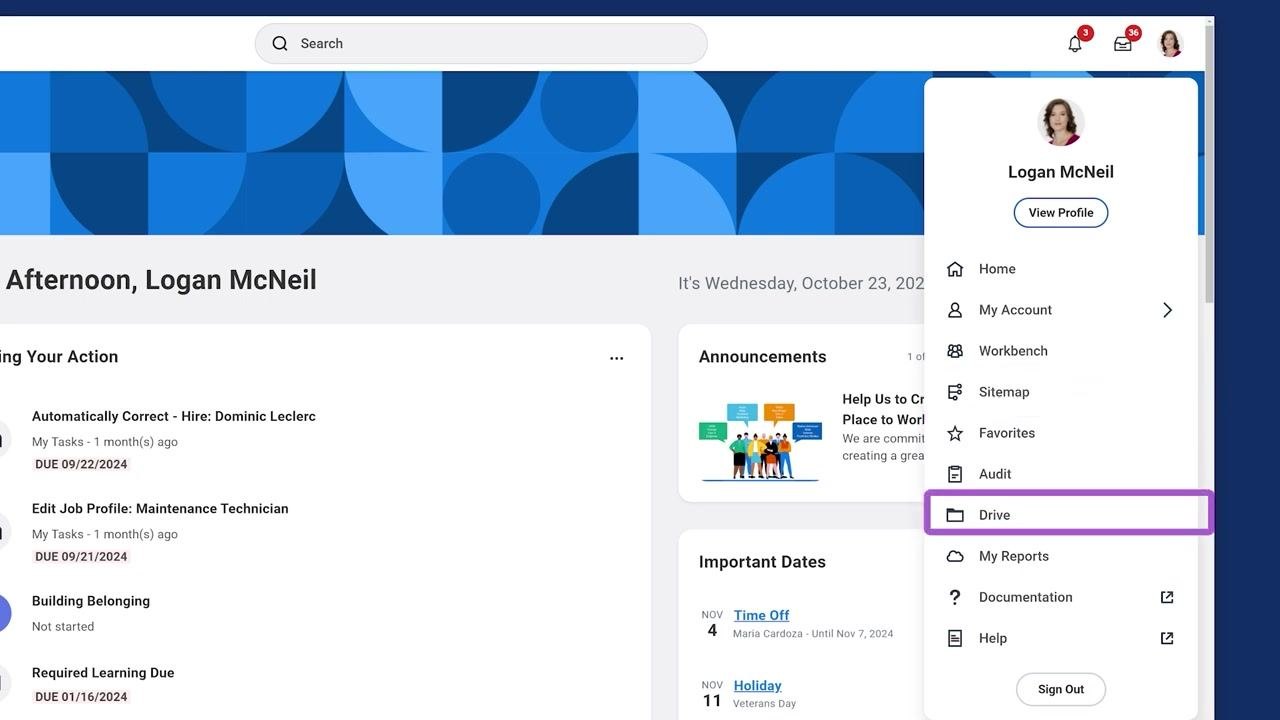
Task: Click Maria Cardoza - Until Nov 7, 2024
Action: [813, 634]
